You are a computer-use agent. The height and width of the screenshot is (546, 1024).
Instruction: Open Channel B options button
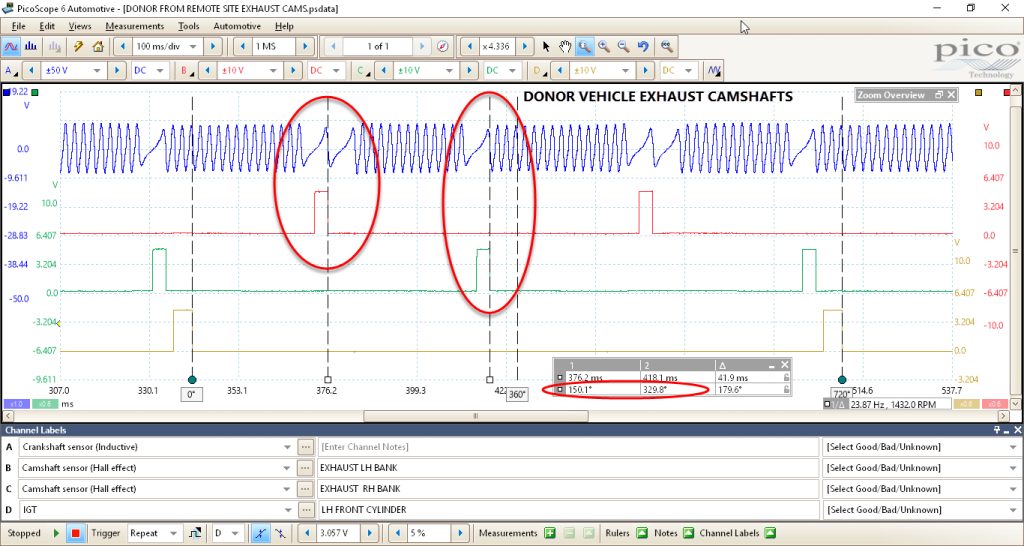point(185,71)
